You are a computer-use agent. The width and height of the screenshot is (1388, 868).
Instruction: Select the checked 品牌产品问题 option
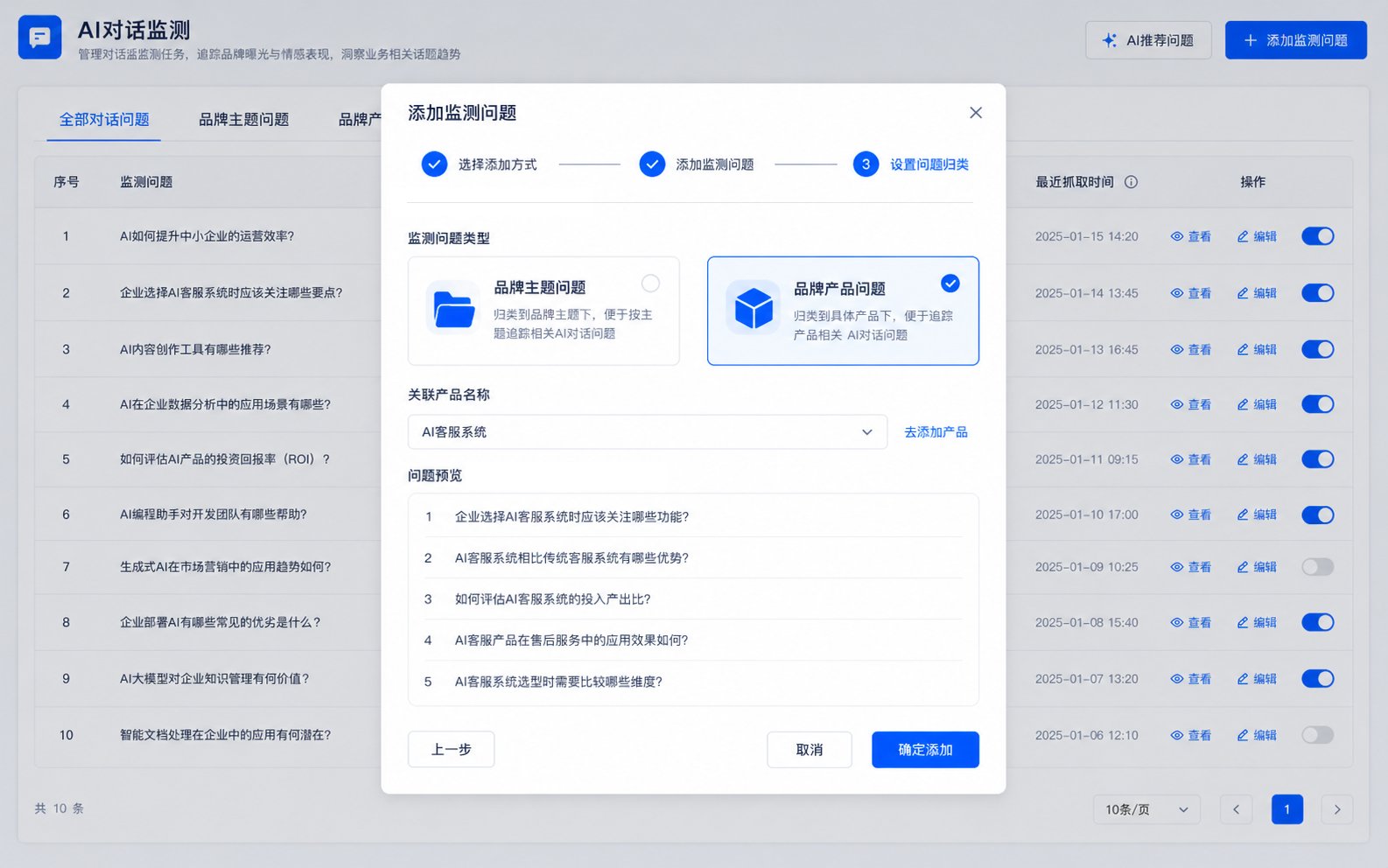pyautogui.click(x=950, y=283)
